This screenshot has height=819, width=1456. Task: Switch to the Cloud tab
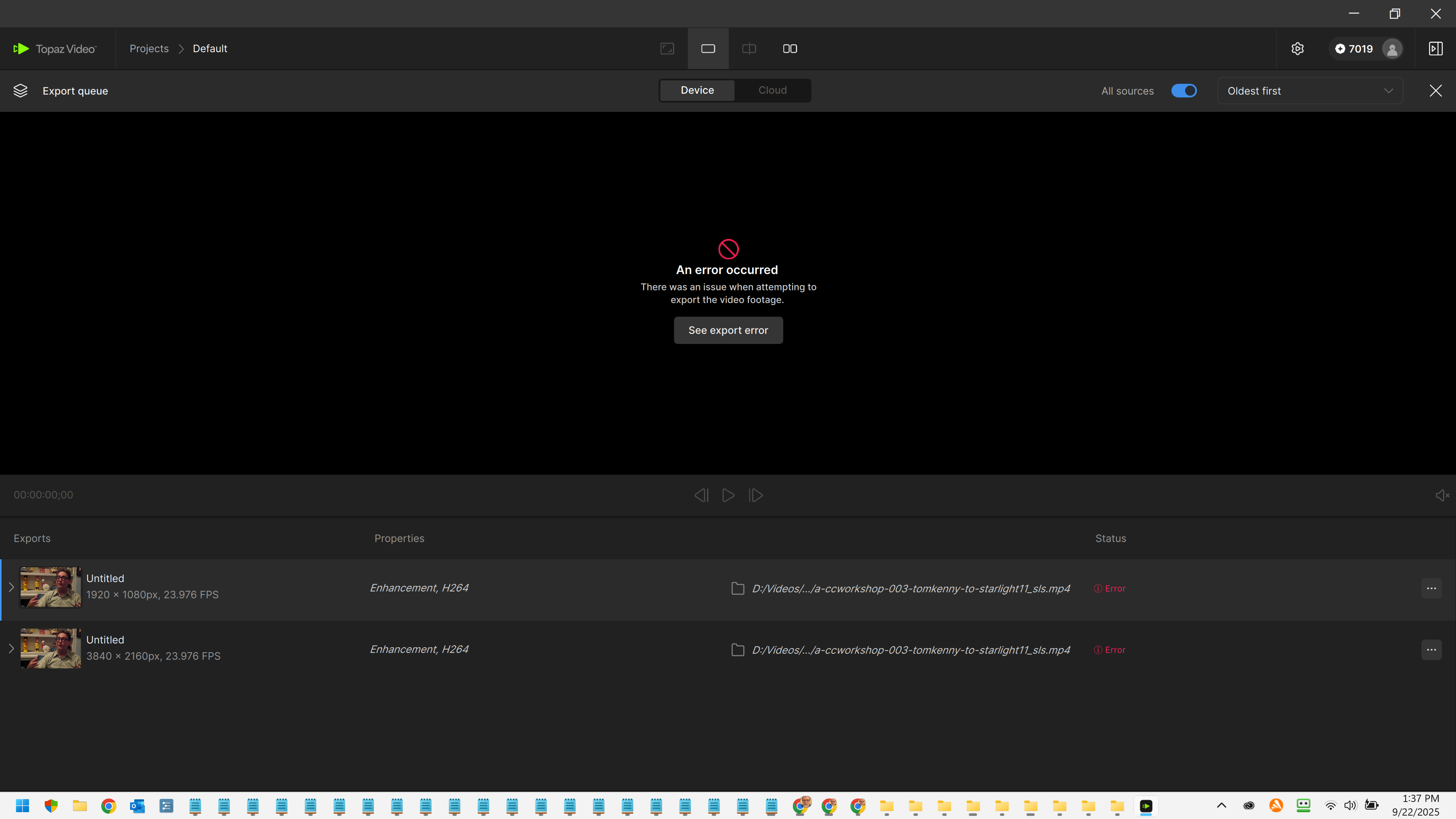coord(772,91)
